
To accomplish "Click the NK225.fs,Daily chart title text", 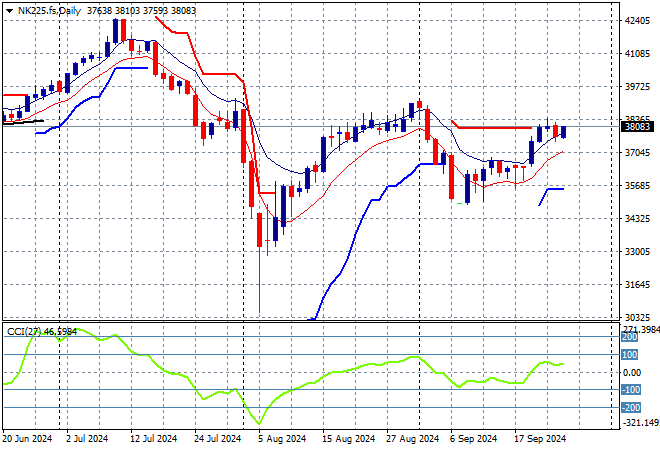I will click(x=49, y=11).
